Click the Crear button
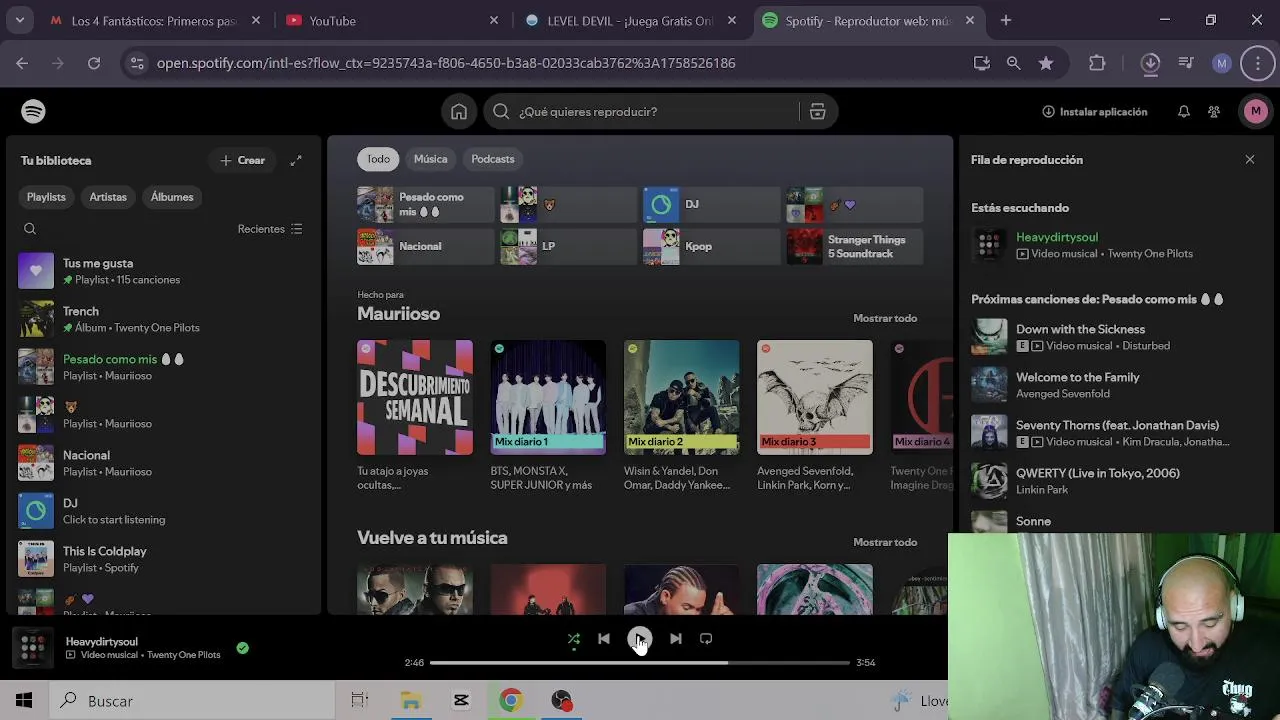Viewport: 1280px width, 720px height. [x=243, y=160]
